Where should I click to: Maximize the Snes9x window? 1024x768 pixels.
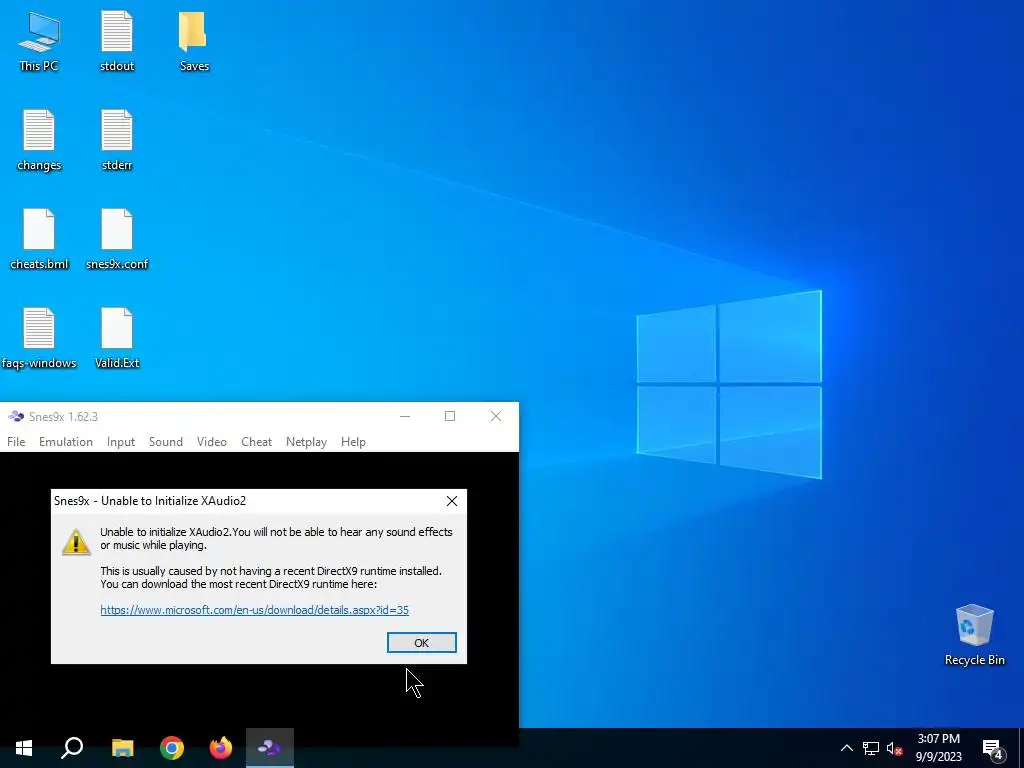coord(450,417)
